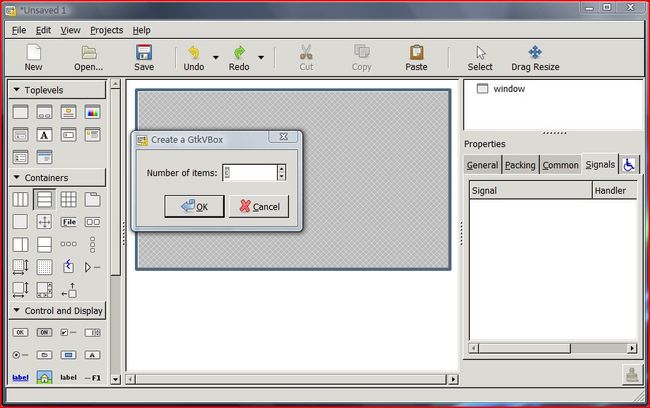
Task: Select the Font Selection Dialog 'A' icon
Action: [x=44, y=135]
